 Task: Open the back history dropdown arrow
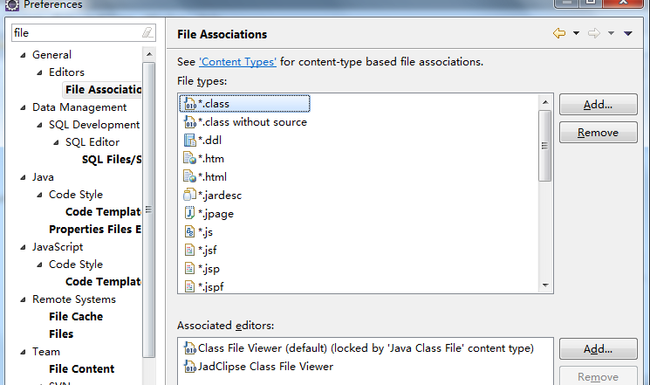pos(576,33)
